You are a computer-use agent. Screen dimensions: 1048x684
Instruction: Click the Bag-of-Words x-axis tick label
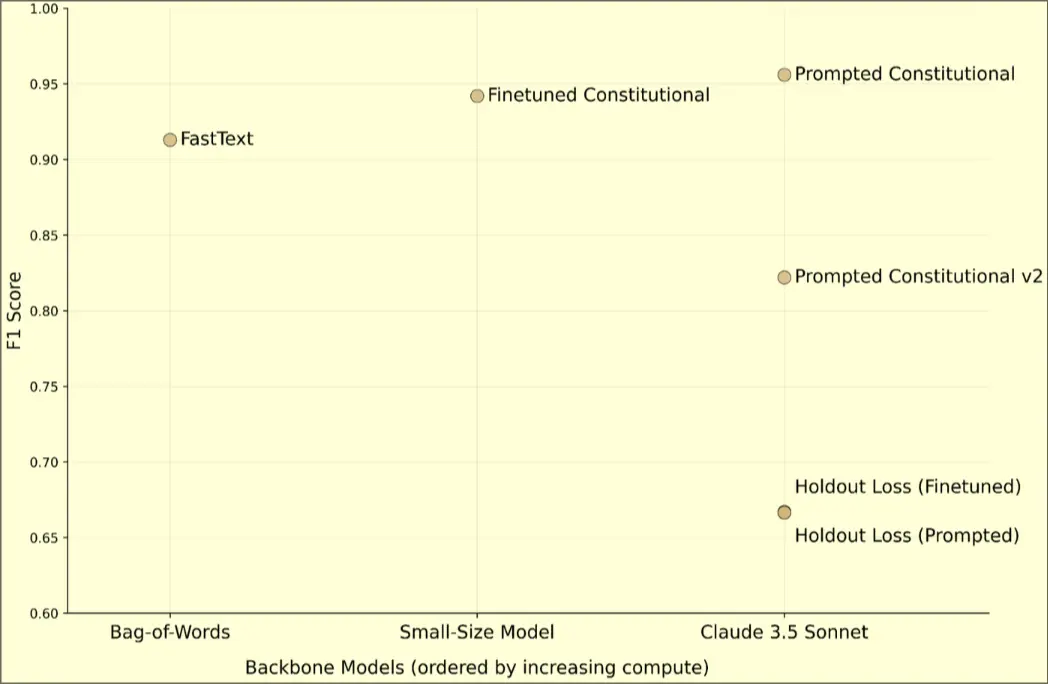click(170, 632)
